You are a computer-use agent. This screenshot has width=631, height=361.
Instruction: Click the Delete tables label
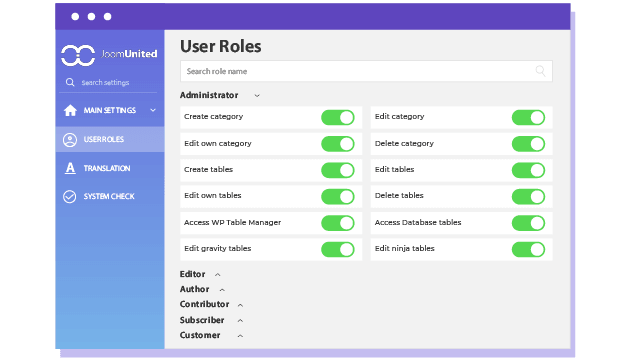399,196
